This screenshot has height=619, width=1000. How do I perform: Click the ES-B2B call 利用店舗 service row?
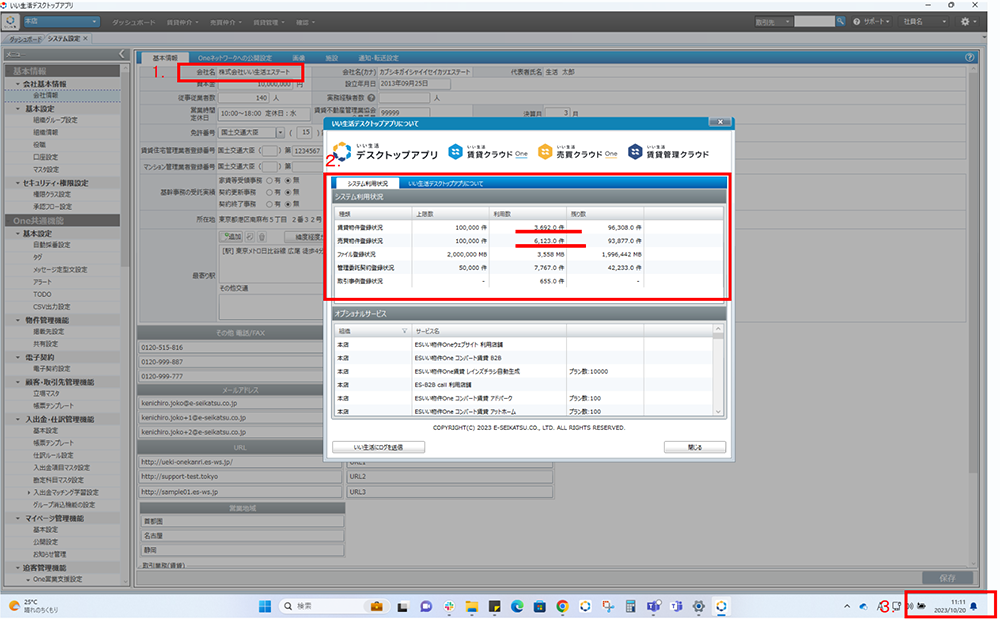click(x=524, y=385)
